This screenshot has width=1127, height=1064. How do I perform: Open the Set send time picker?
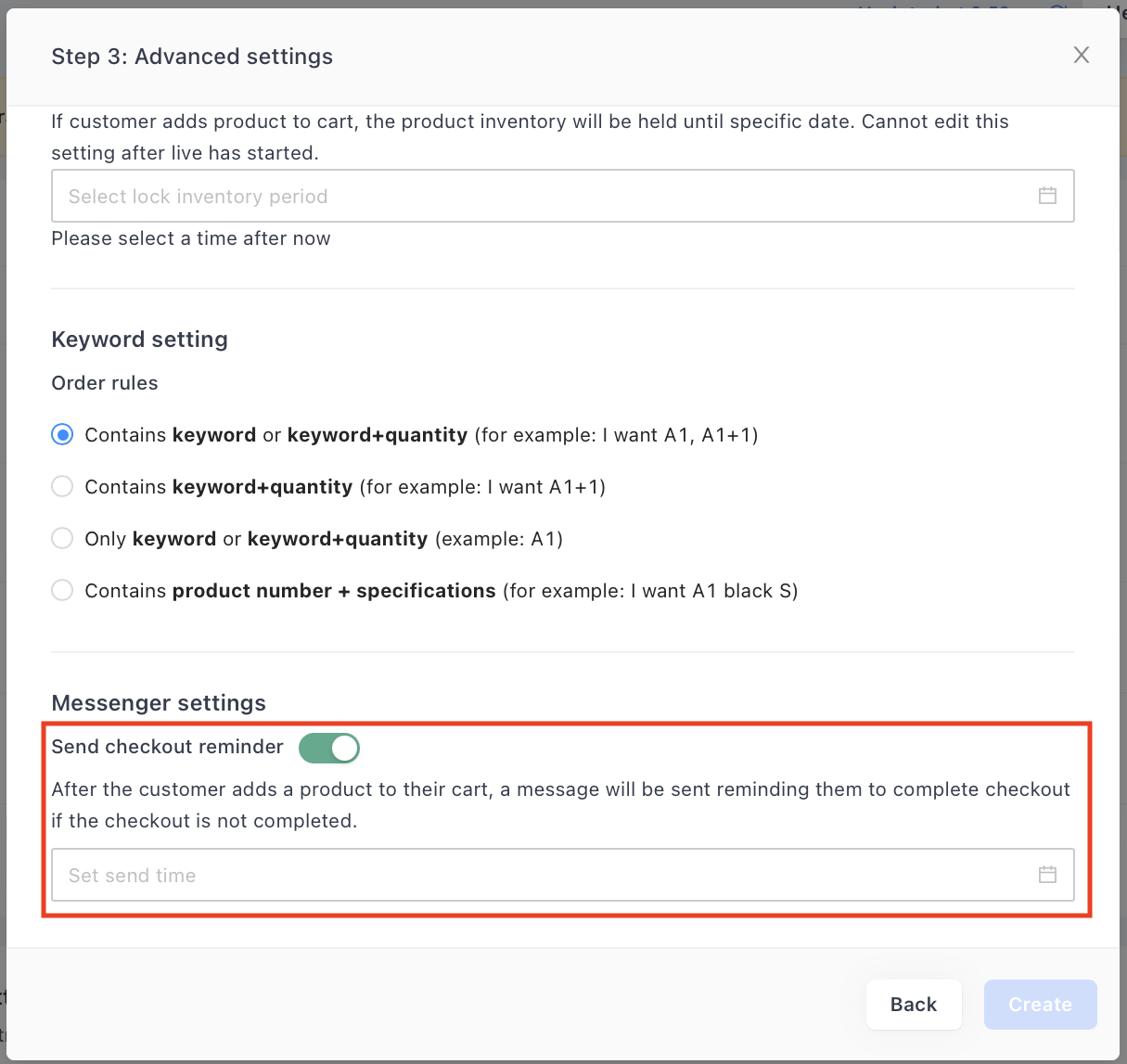(371, 874)
